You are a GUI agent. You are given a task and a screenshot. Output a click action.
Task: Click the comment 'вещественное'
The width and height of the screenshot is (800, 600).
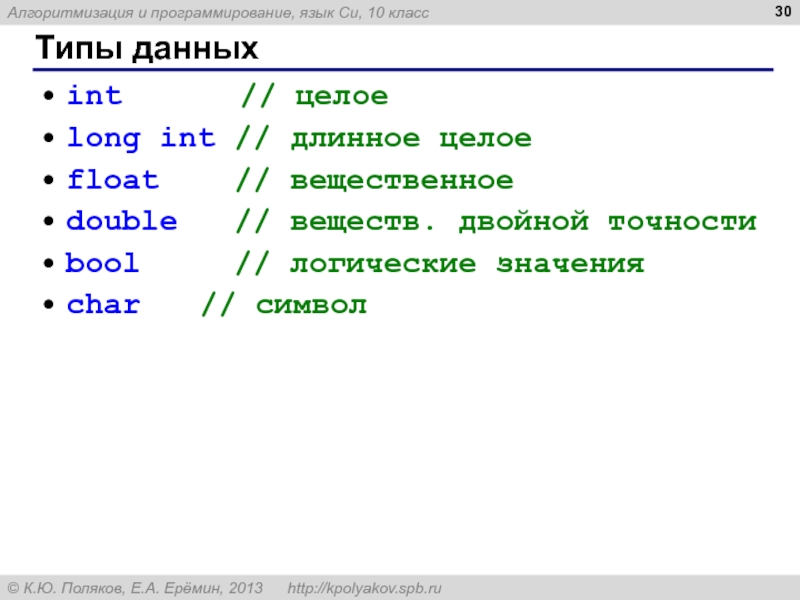[x=402, y=181]
